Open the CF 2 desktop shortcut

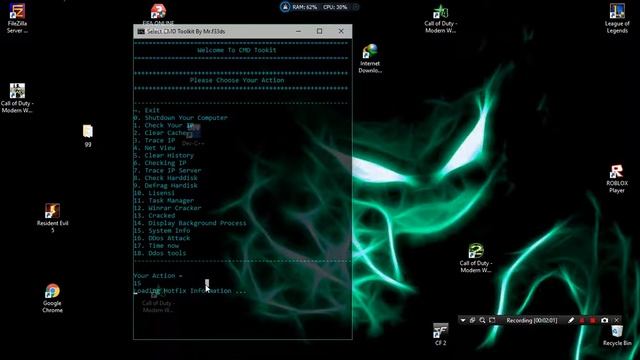pos(440,334)
